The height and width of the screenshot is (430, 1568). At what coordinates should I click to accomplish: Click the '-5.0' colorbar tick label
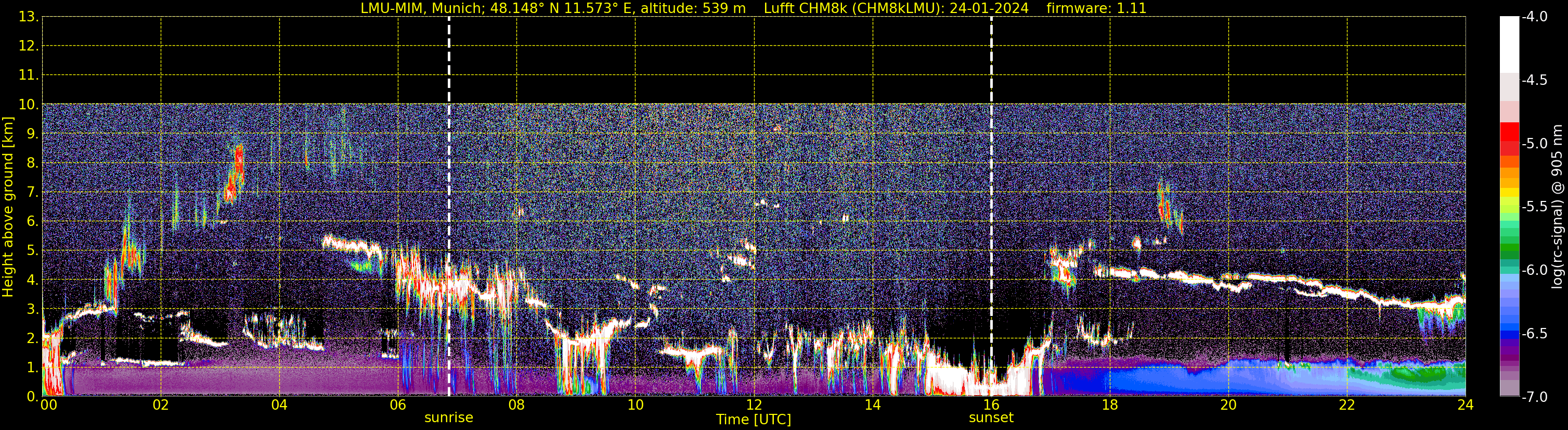(x=1535, y=144)
